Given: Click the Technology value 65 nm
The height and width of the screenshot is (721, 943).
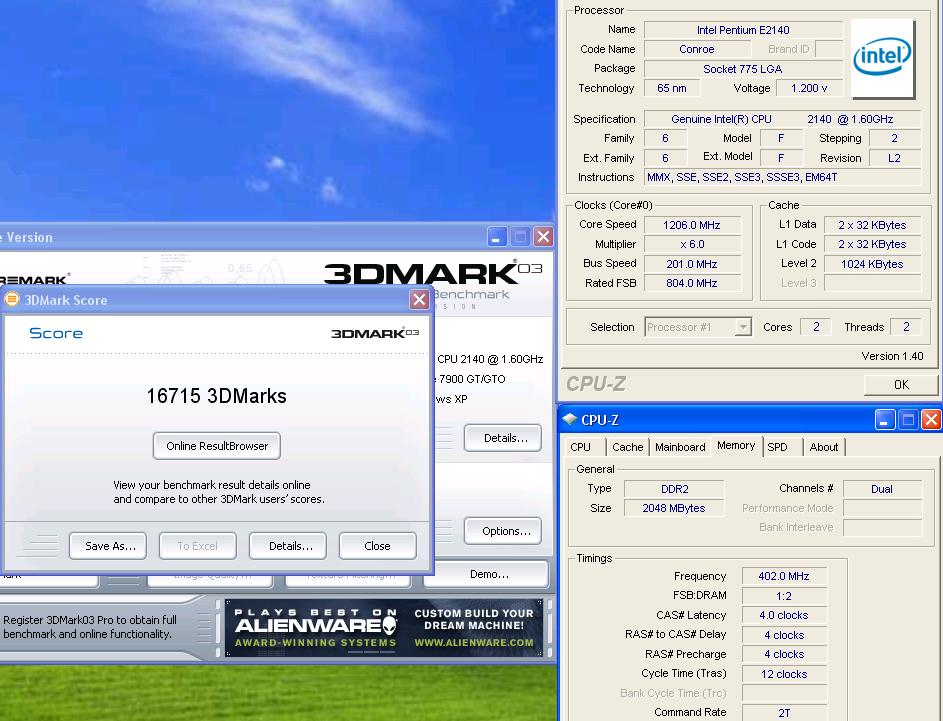Looking at the screenshot, I should pos(672,88).
